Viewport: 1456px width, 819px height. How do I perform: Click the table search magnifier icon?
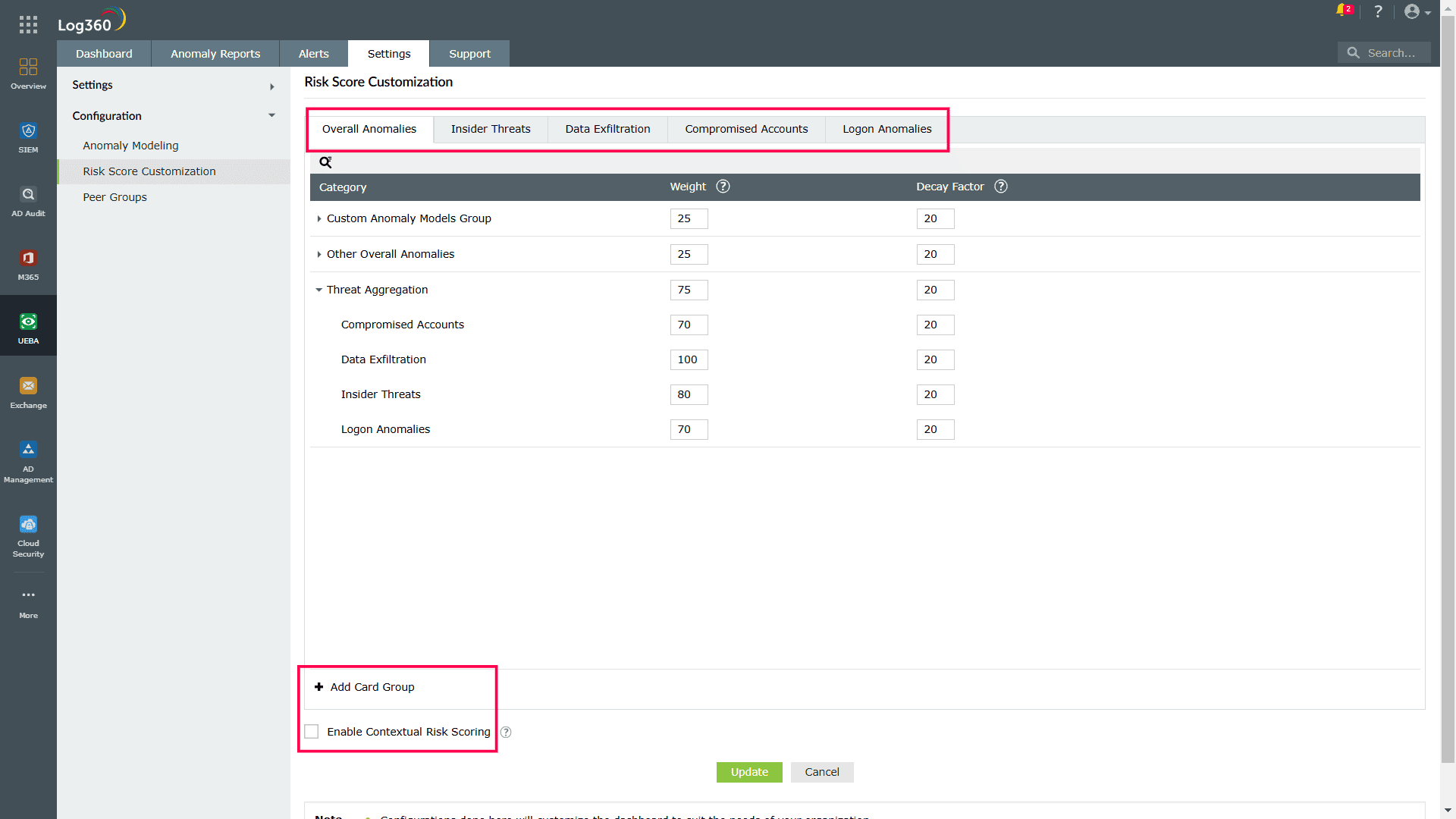pyautogui.click(x=325, y=162)
